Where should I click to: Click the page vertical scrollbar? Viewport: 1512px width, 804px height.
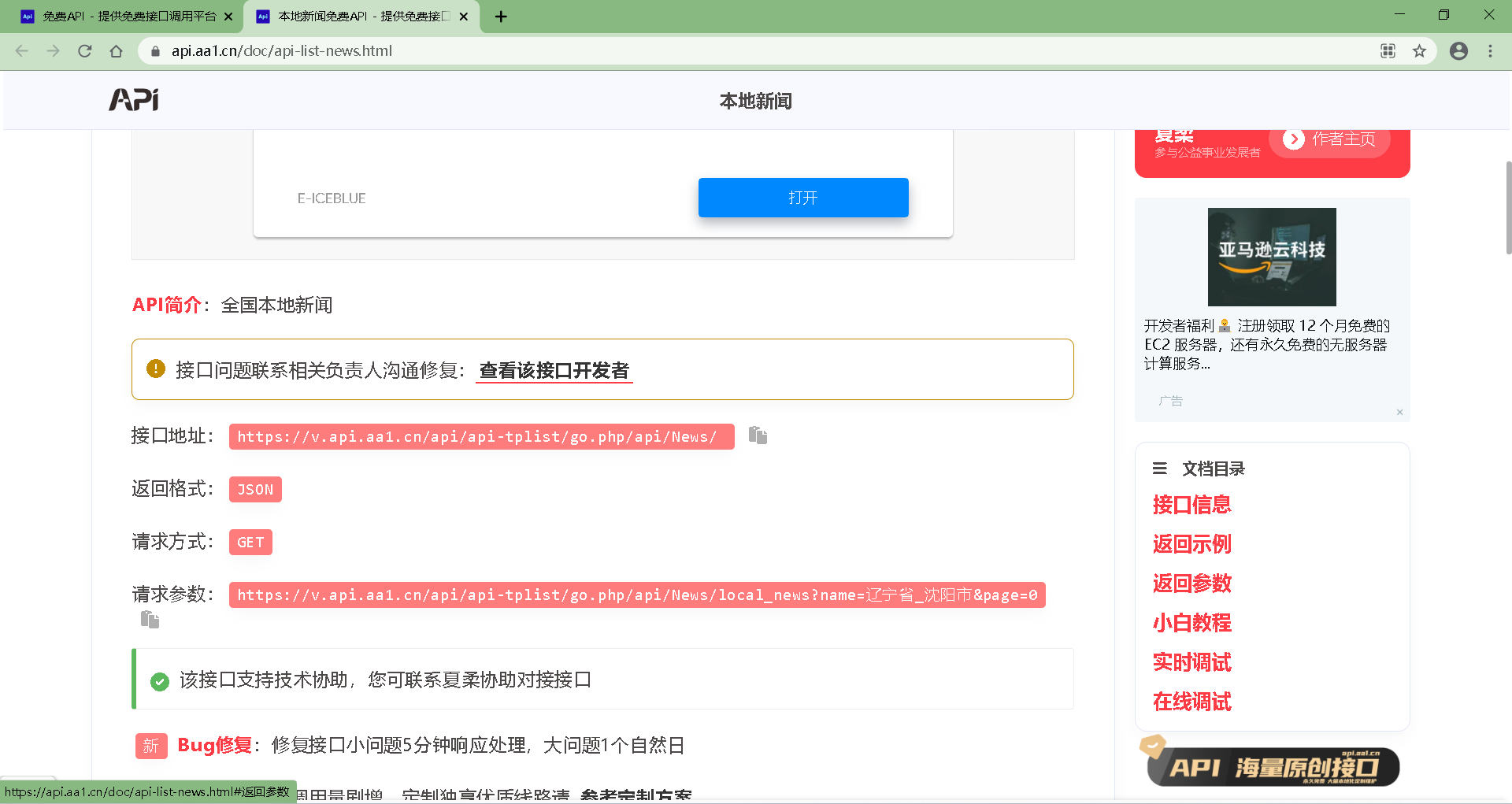[x=1508, y=208]
